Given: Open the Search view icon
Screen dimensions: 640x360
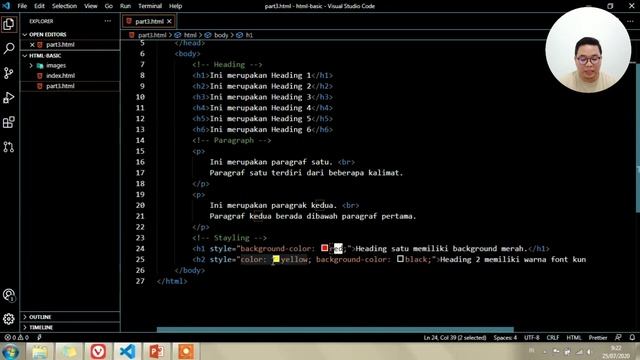Looking at the screenshot, I should point(9,49).
